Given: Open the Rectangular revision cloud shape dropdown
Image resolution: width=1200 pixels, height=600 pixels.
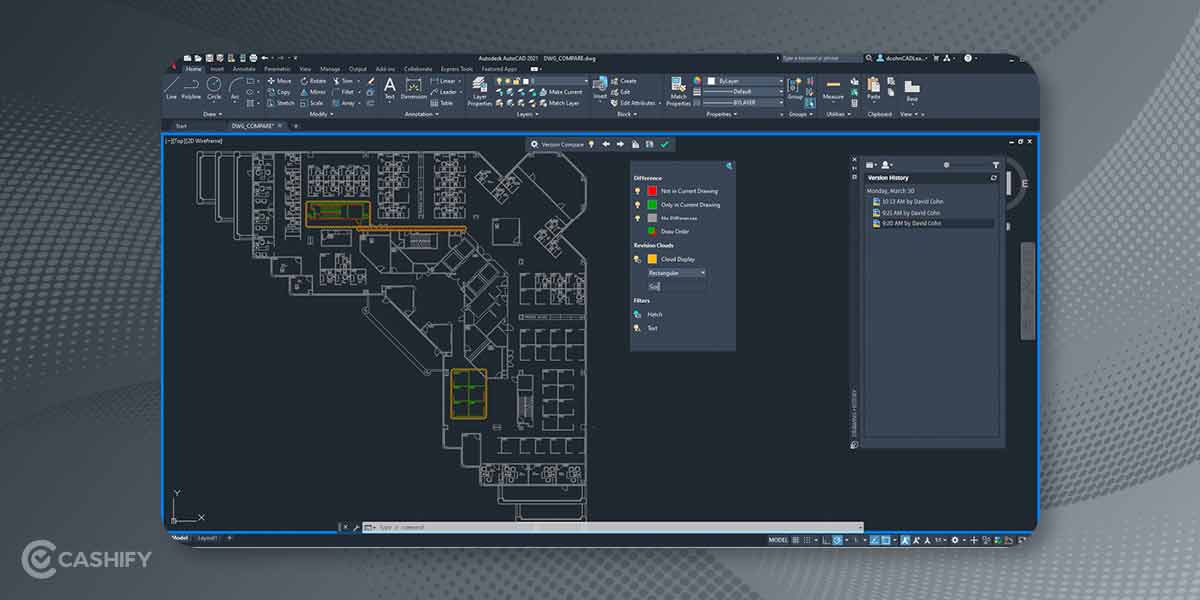Looking at the screenshot, I should [700, 272].
